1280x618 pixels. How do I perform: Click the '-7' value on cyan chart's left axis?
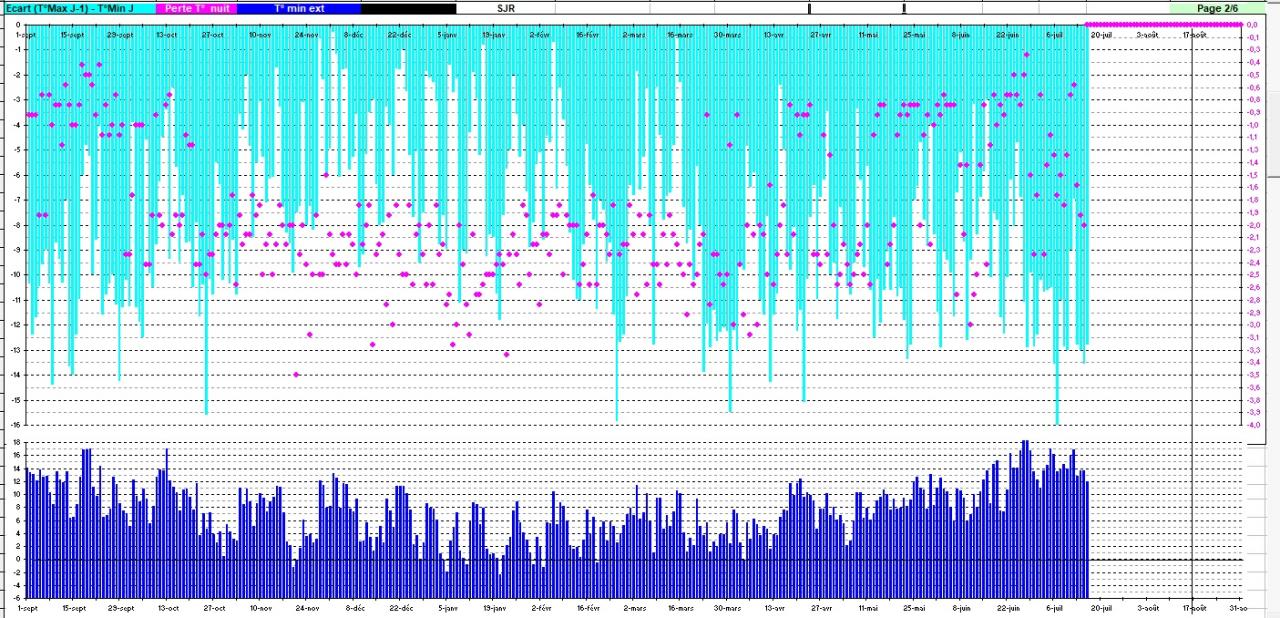(17, 199)
